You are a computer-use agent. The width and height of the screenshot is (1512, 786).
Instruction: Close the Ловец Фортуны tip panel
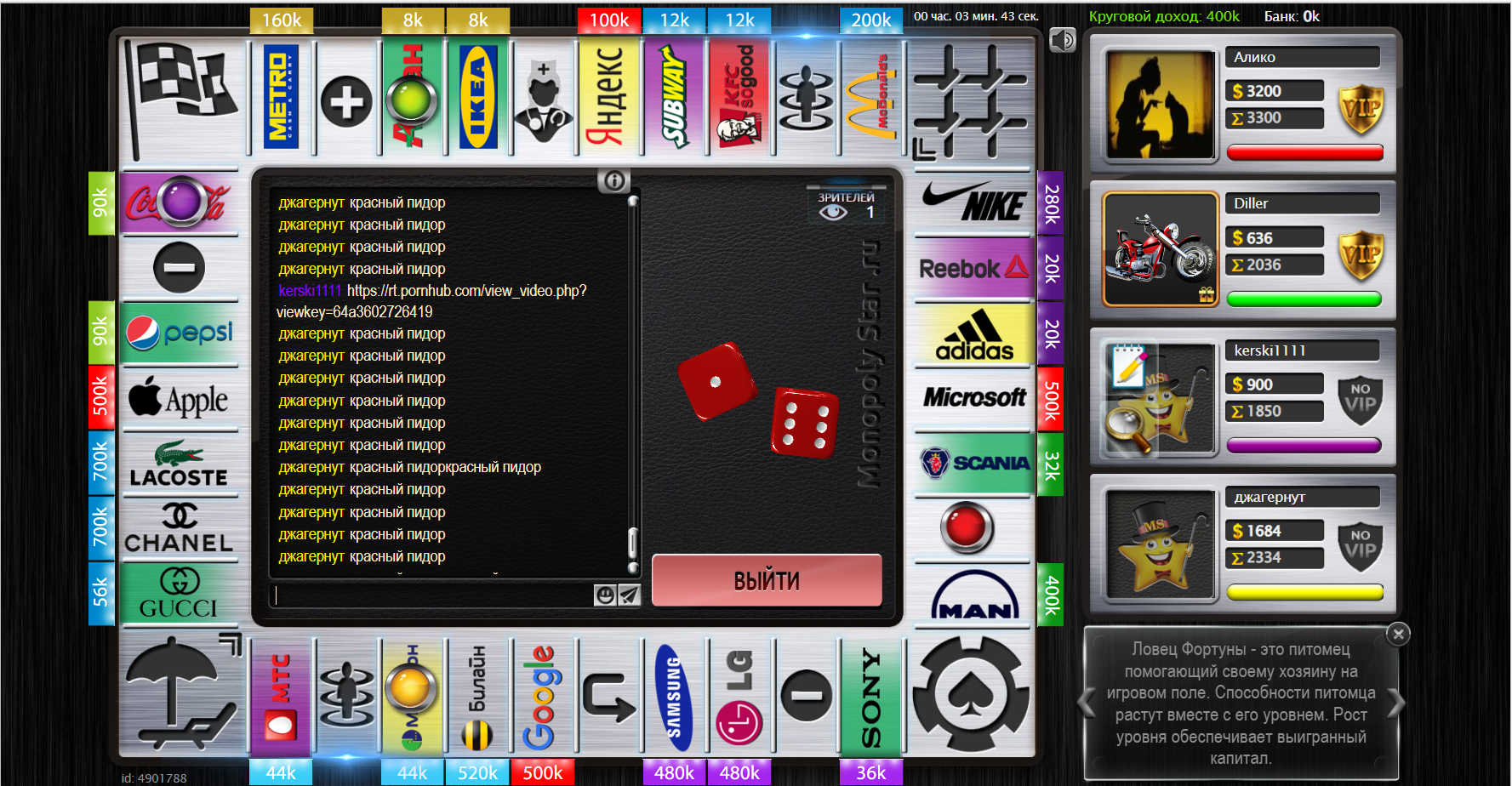[x=1398, y=634]
